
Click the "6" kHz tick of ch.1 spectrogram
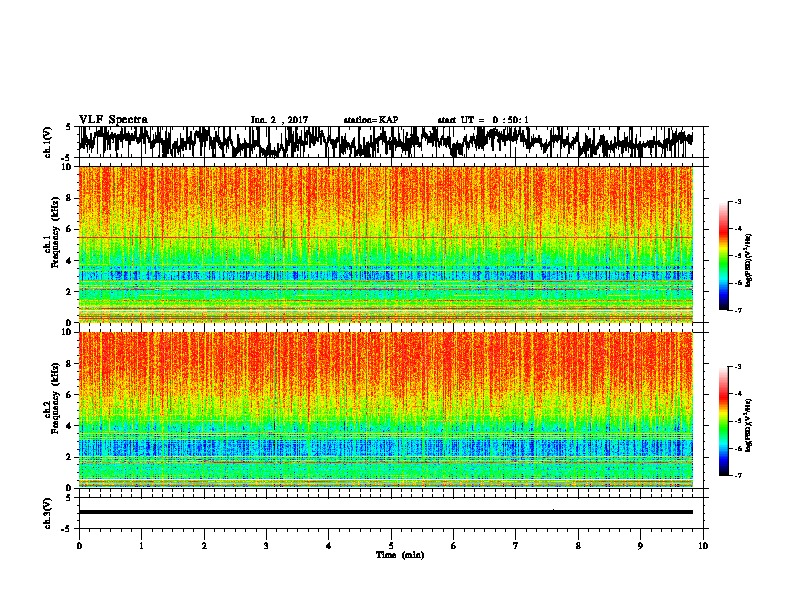coord(70,229)
